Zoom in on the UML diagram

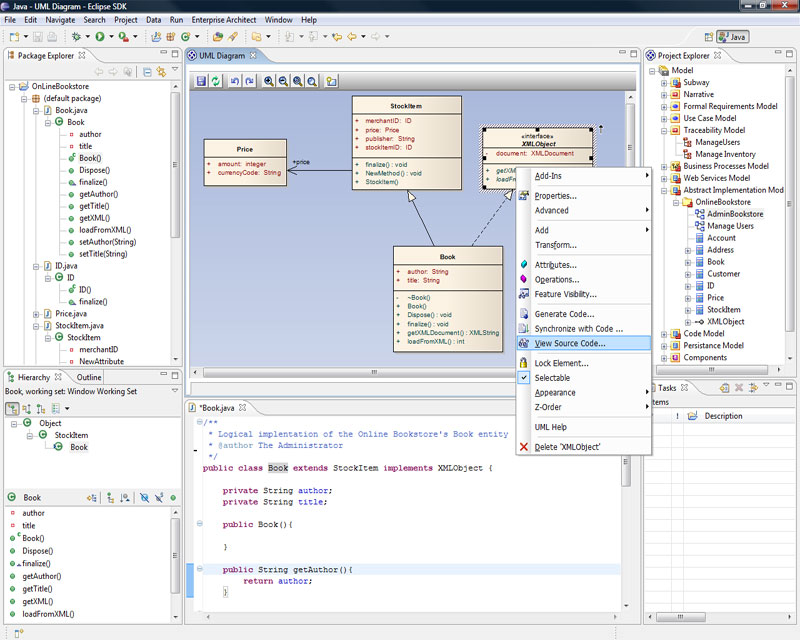click(x=270, y=81)
